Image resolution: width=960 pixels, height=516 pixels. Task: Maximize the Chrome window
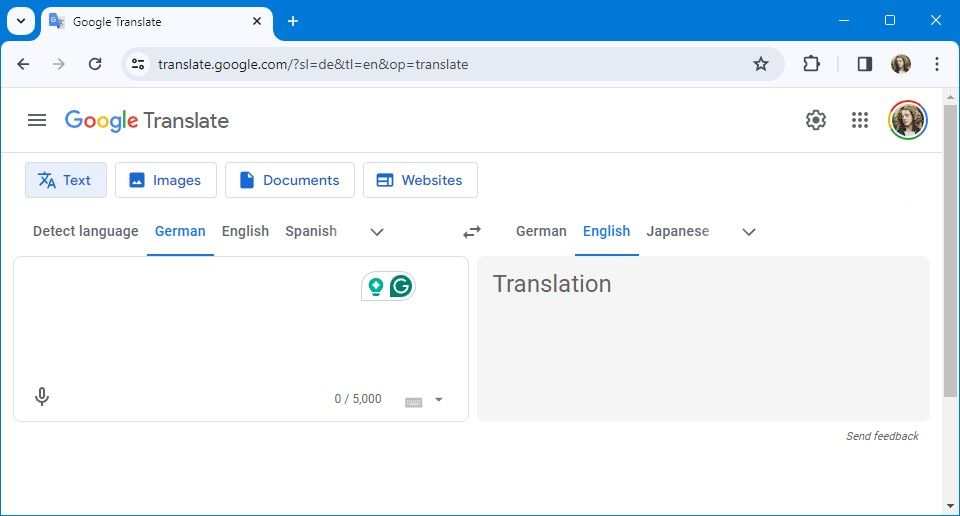click(x=890, y=20)
